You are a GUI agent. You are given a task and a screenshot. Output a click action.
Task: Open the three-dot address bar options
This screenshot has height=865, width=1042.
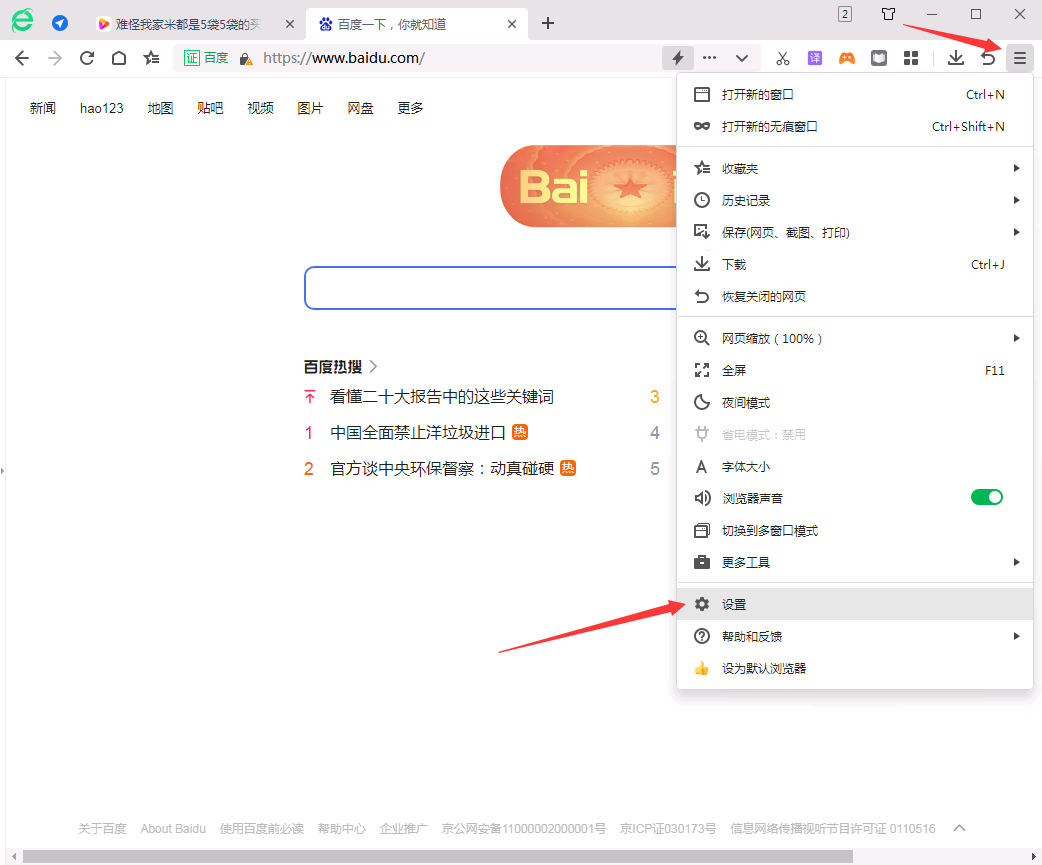(x=710, y=58)
